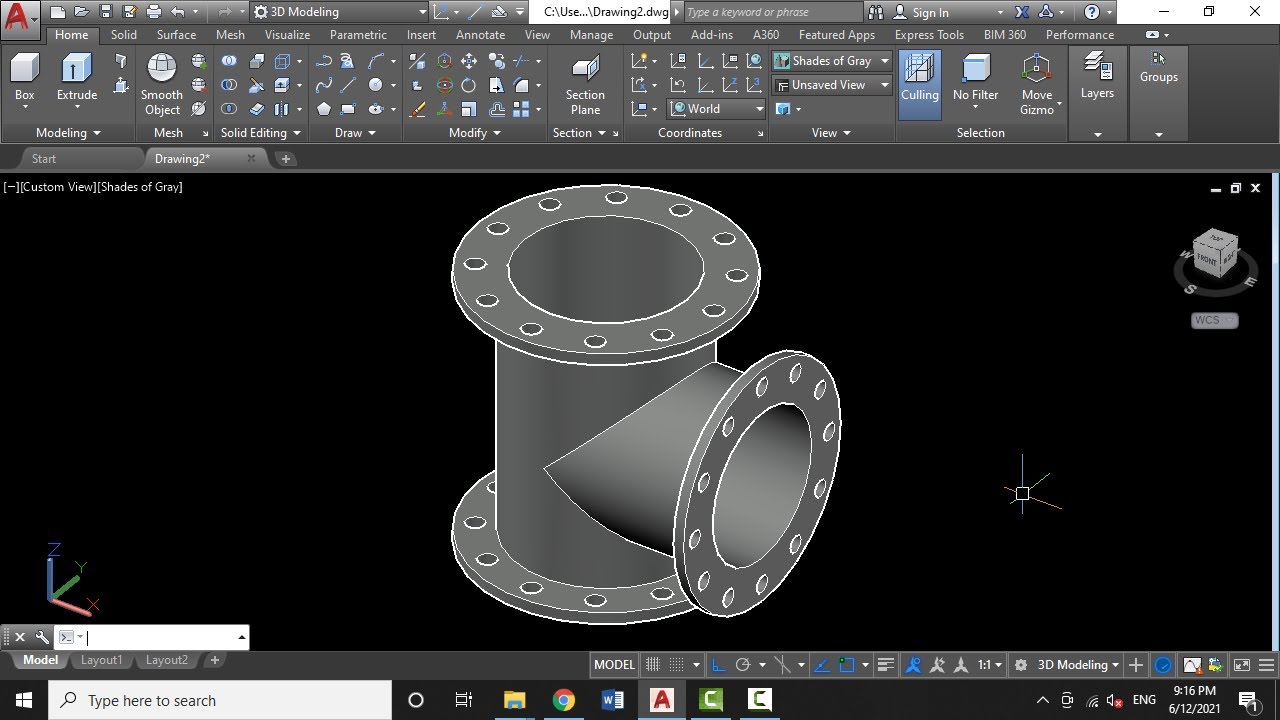This screenshot has width=1280, height=720.
Task: Click the Windows search box in taskbar
Action: point(220,700)
